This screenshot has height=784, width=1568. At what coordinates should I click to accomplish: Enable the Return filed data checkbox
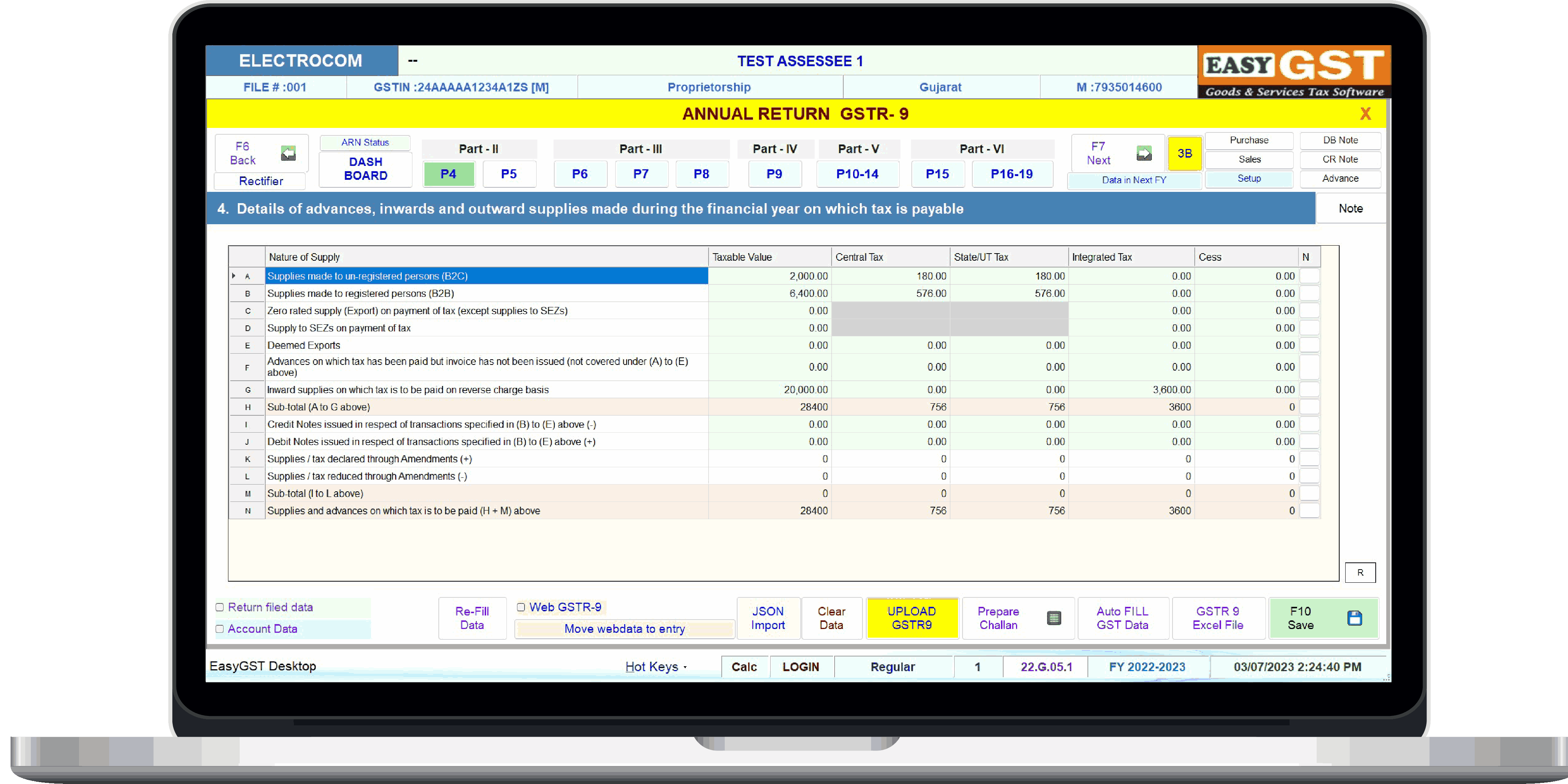[220, 607]
